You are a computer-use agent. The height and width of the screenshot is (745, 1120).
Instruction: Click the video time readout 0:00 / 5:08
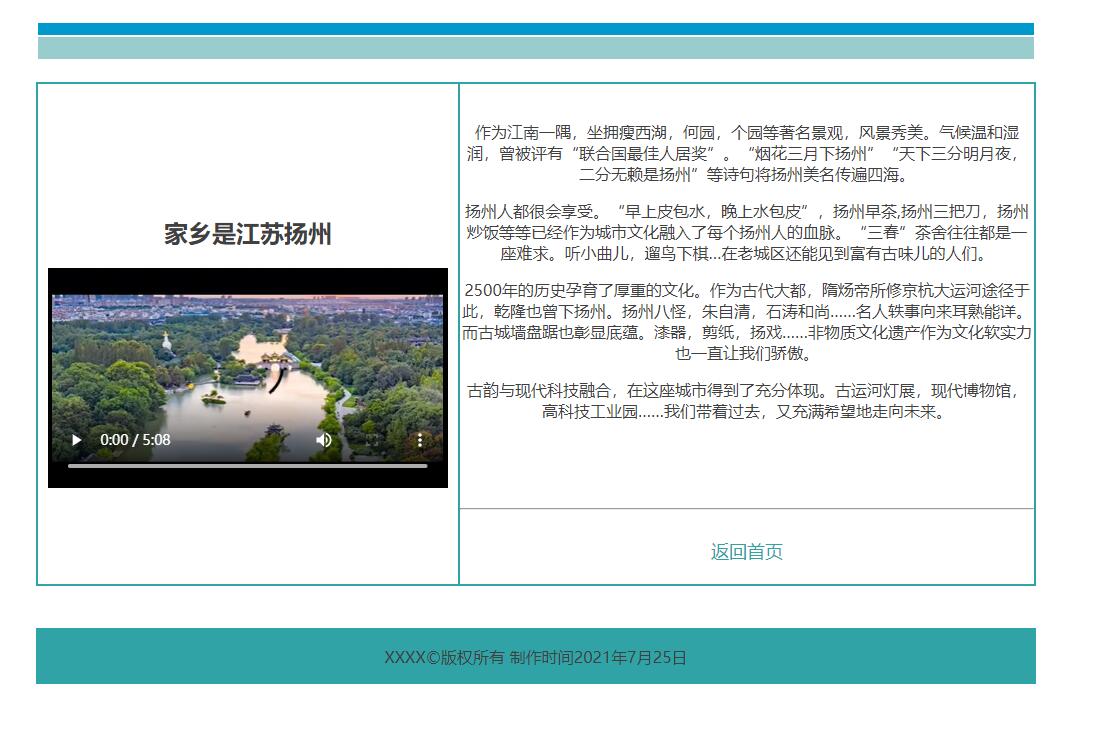(x=135, y=440)
